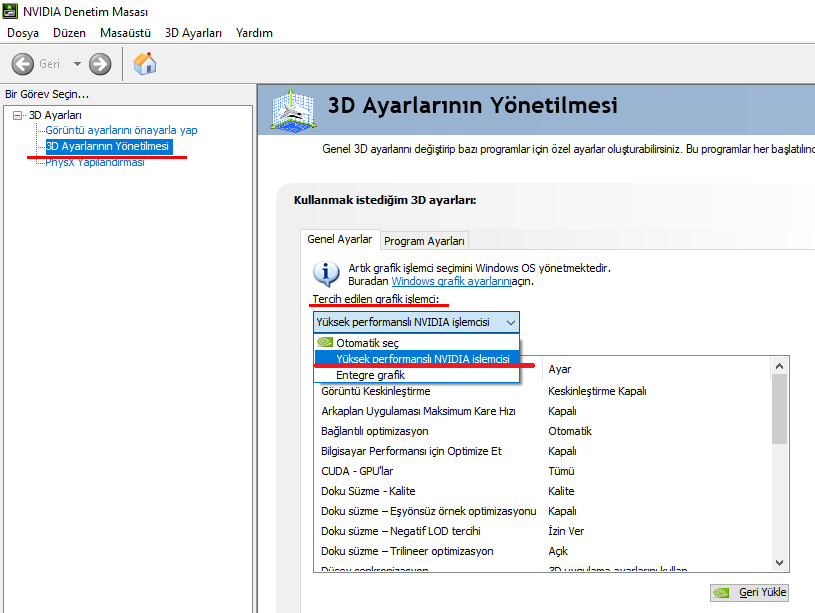Viewport: 815px width, 613px height.
Task: Open the Tercih edilen grafik işlemci combo box
Action: [x=416, y=322]
